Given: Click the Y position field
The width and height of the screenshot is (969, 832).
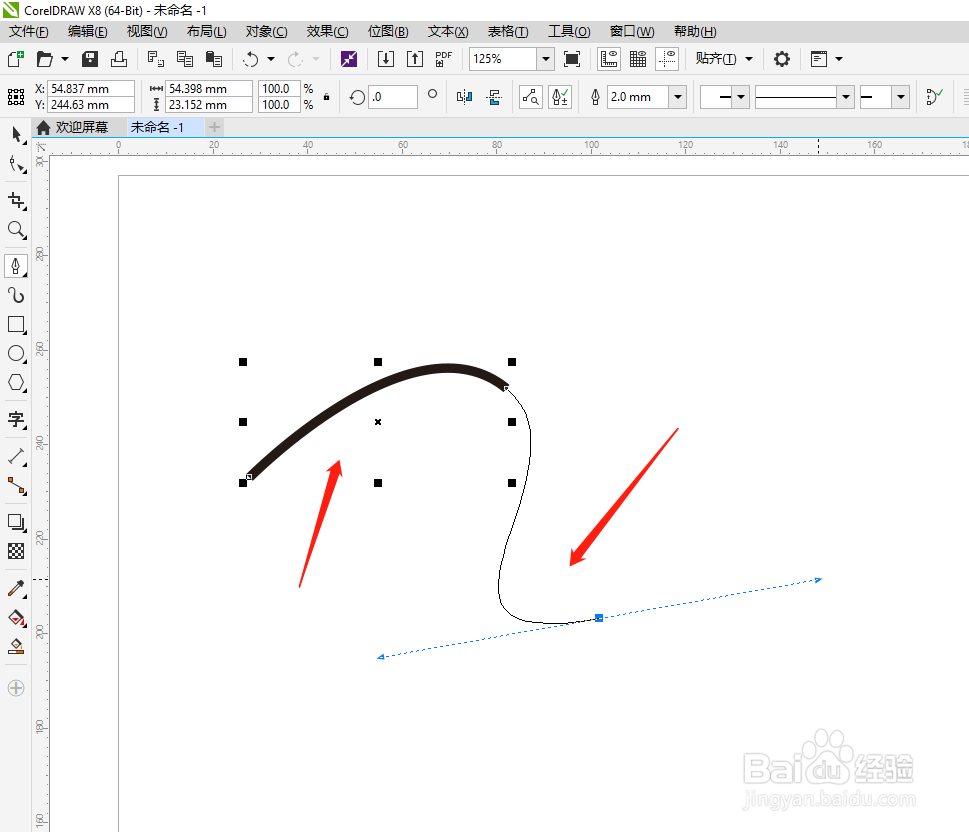Looking at the screenshot, I should coord(91,104).
